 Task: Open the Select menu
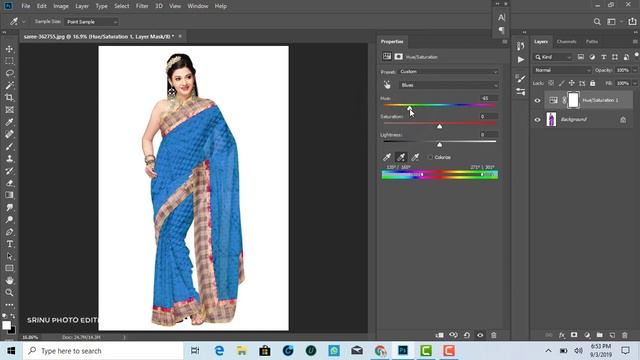pos(122,6)
